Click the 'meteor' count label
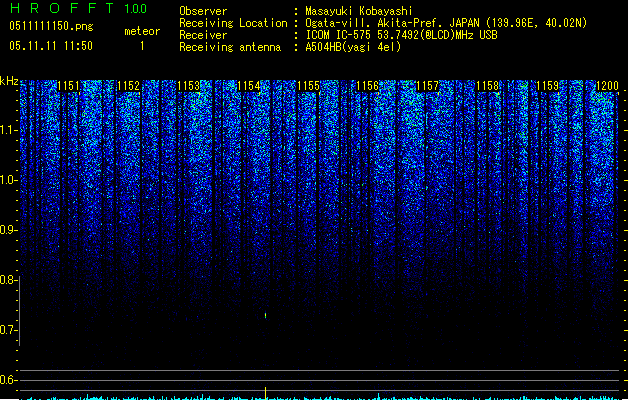629x400 pixels. (x=142, y=31)
